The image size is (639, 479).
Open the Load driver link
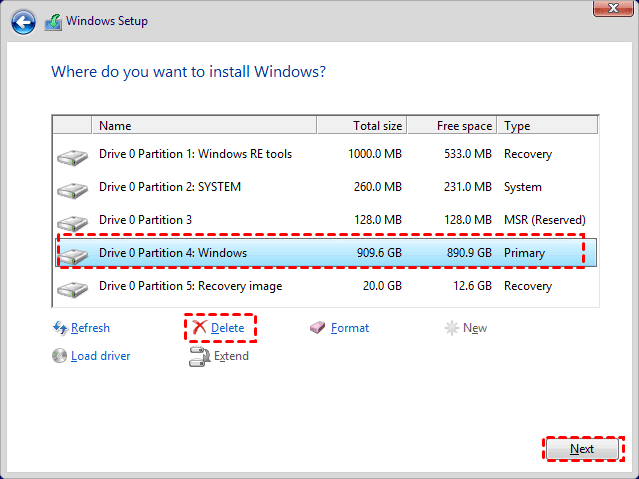click(100, 356)
